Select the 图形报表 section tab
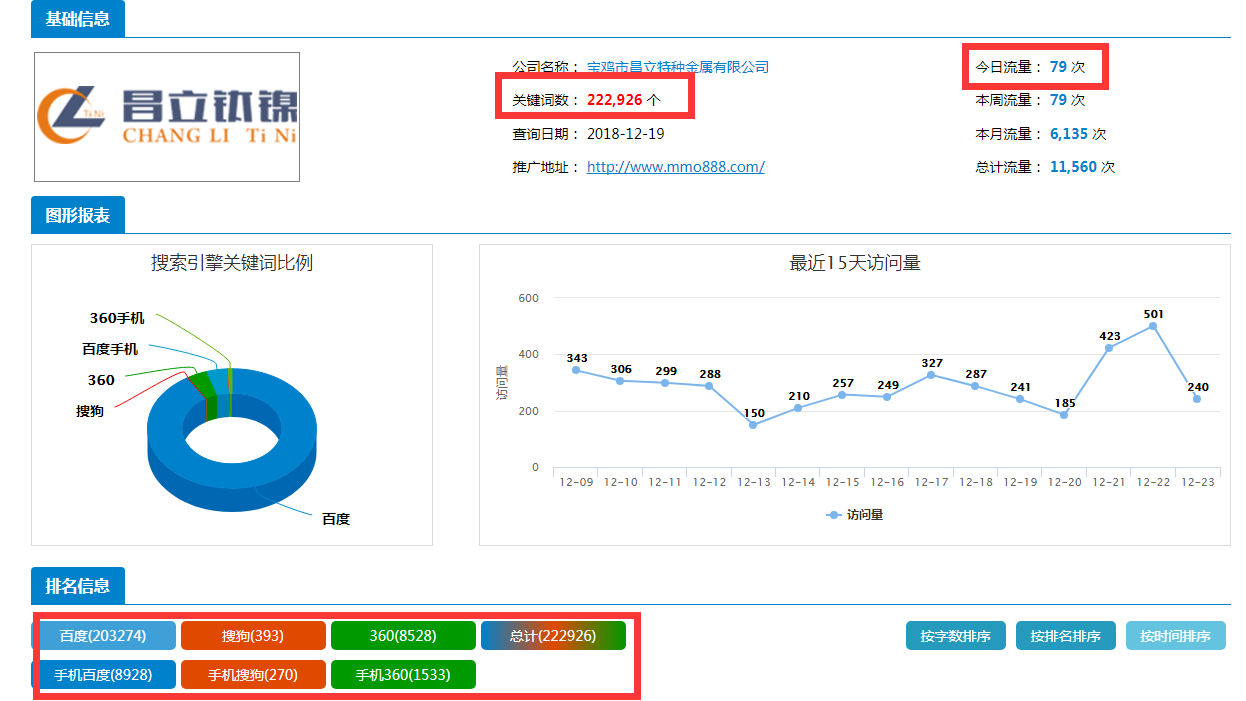The image size is (1246, 701). [78, 215]
